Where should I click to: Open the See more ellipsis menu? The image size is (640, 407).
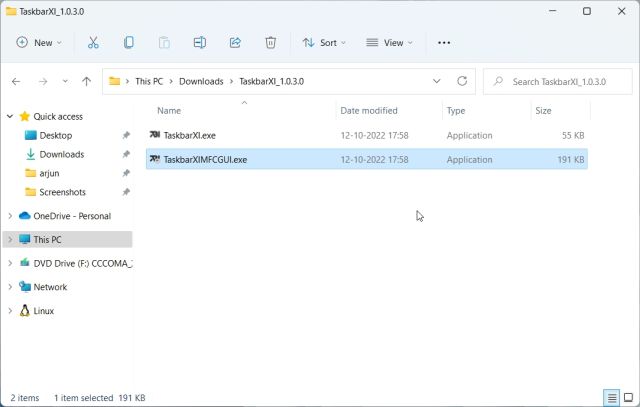tap(444, 43)
